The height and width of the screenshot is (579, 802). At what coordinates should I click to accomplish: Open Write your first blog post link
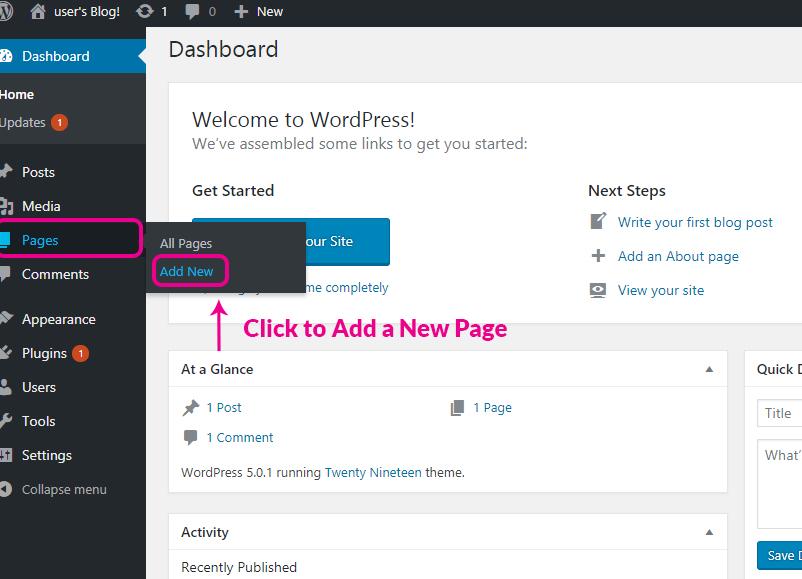pos(695,222)
